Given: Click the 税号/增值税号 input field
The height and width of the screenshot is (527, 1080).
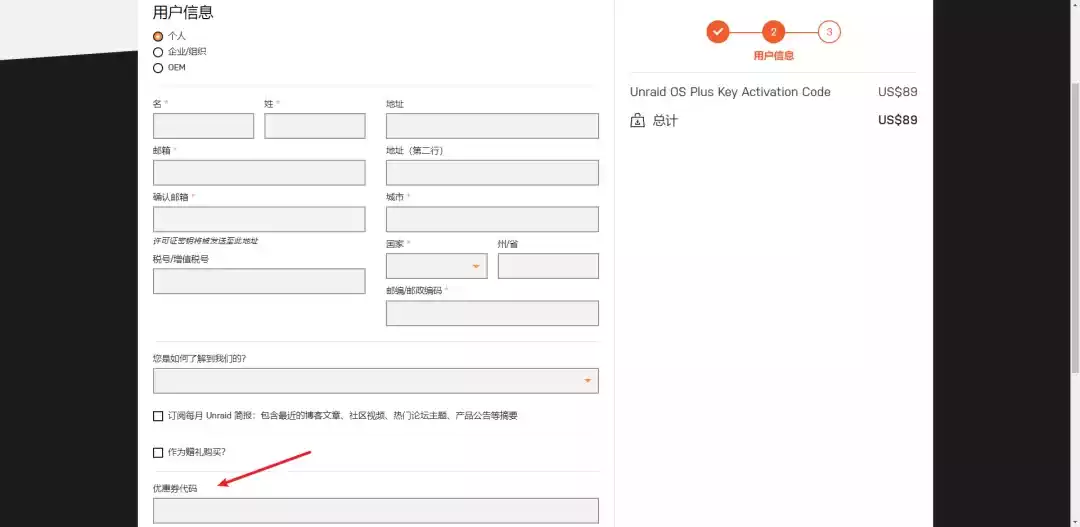Looking at the screenshot, I should coord(259,281).
